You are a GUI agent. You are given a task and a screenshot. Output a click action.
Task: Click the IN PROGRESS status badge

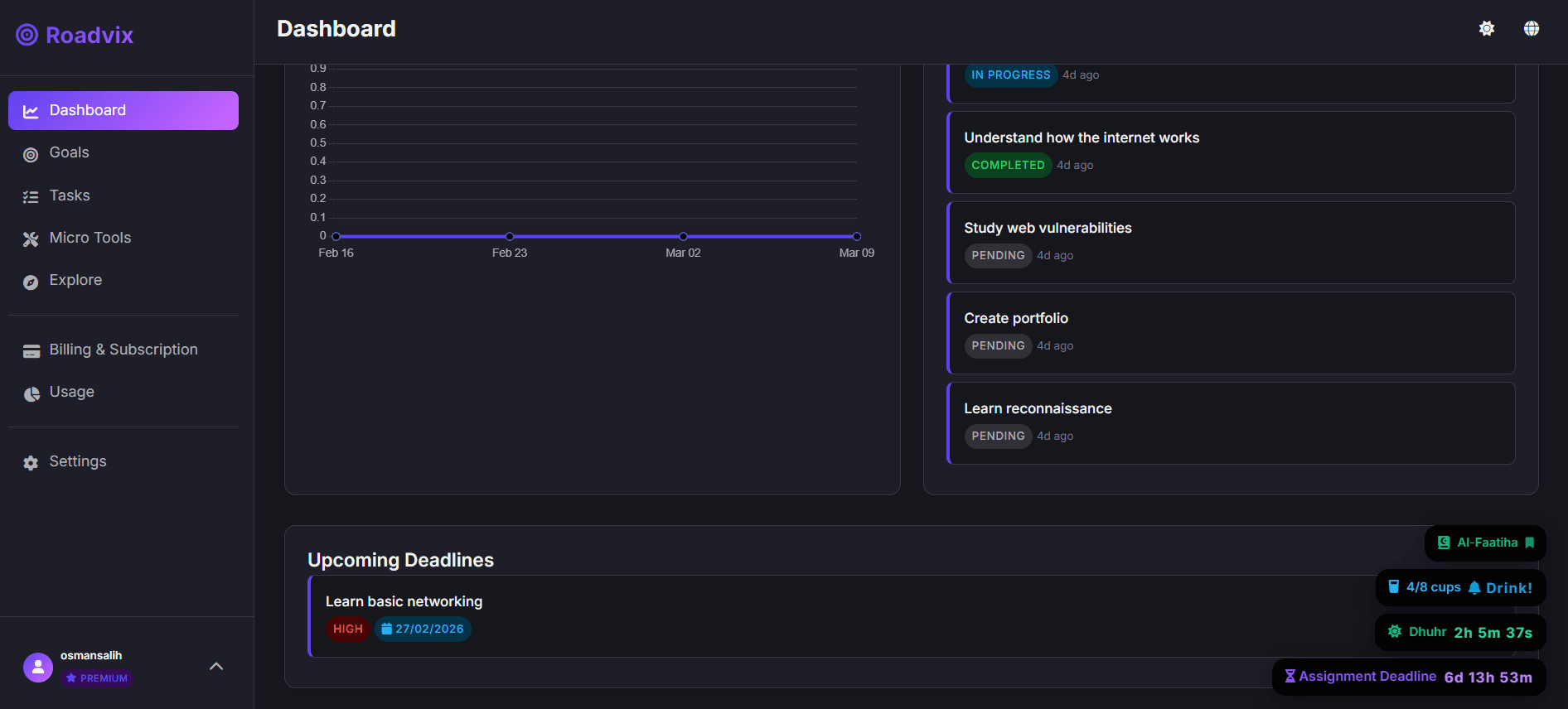(1011, 75)
